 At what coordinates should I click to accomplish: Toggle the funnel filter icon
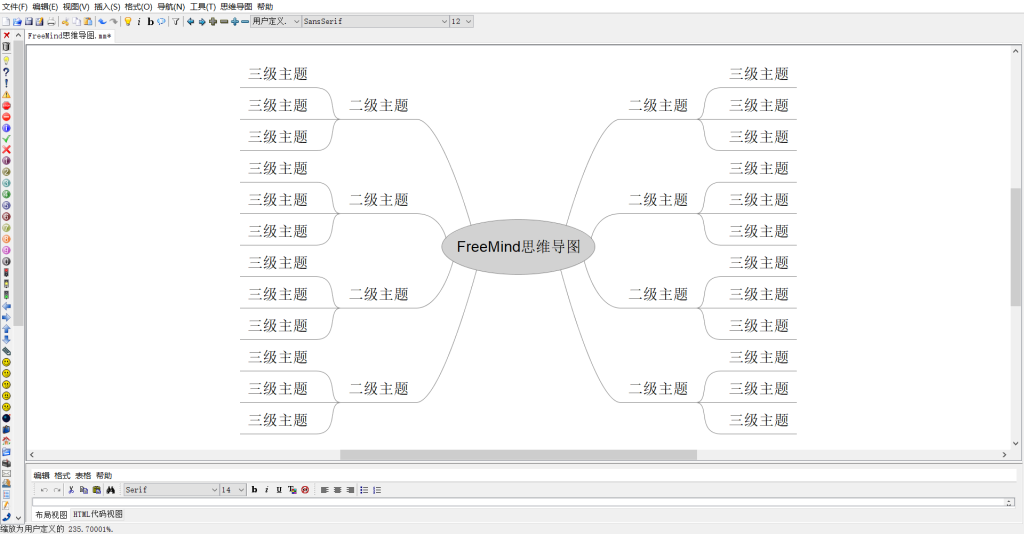pyautogui.click(x=176, y=22)
